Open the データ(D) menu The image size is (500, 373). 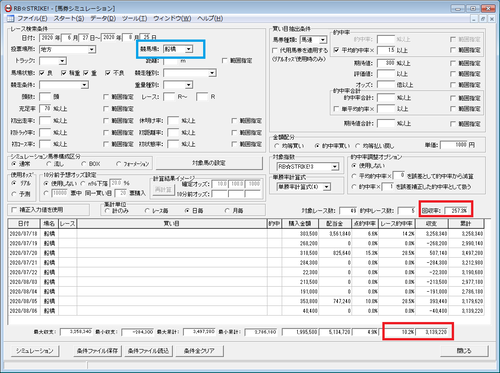pyautogui.click(x=103, y=18)
